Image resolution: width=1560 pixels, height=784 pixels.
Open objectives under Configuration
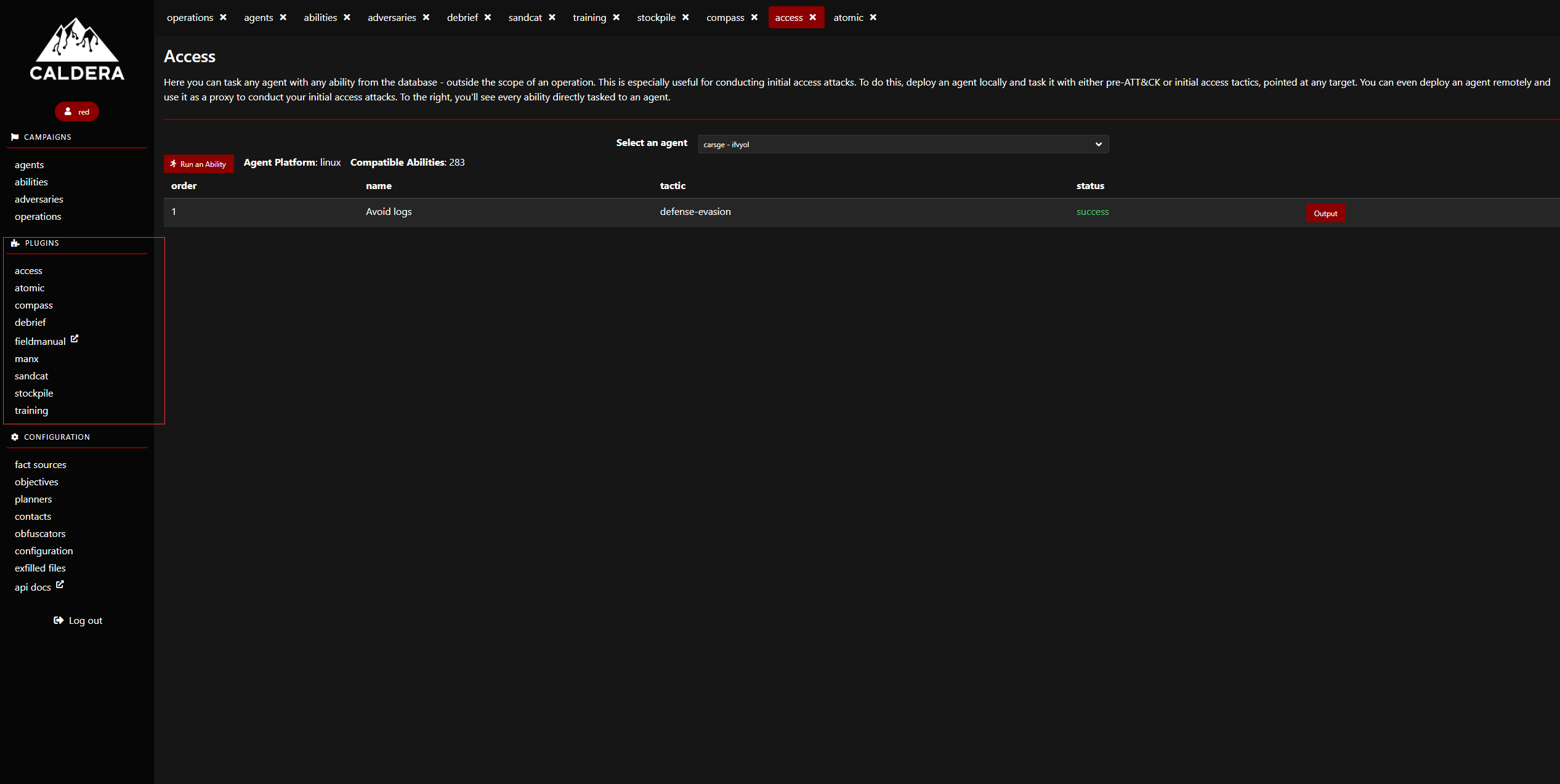36,482
